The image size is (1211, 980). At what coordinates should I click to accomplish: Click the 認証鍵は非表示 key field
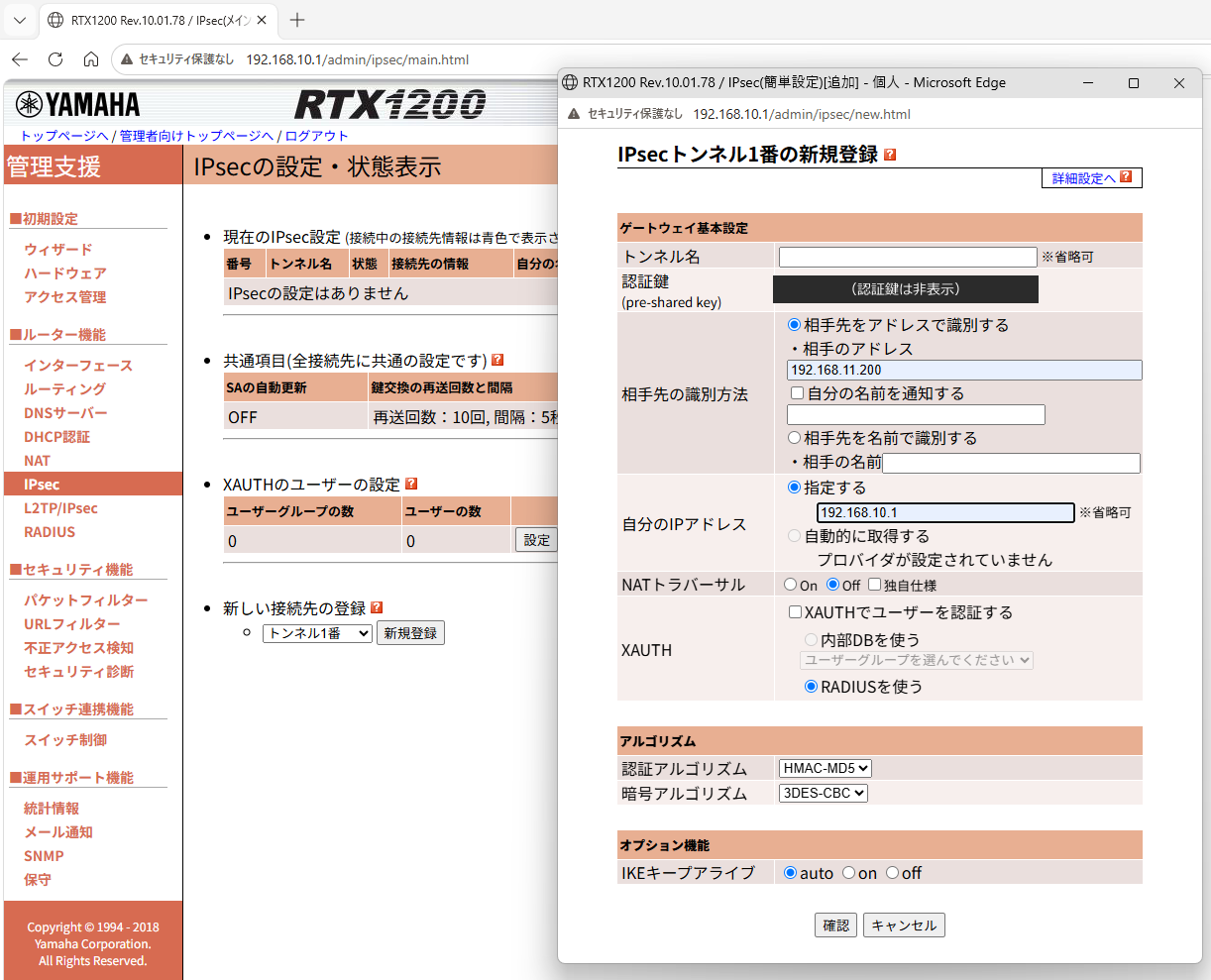click(x=906, y=289)
